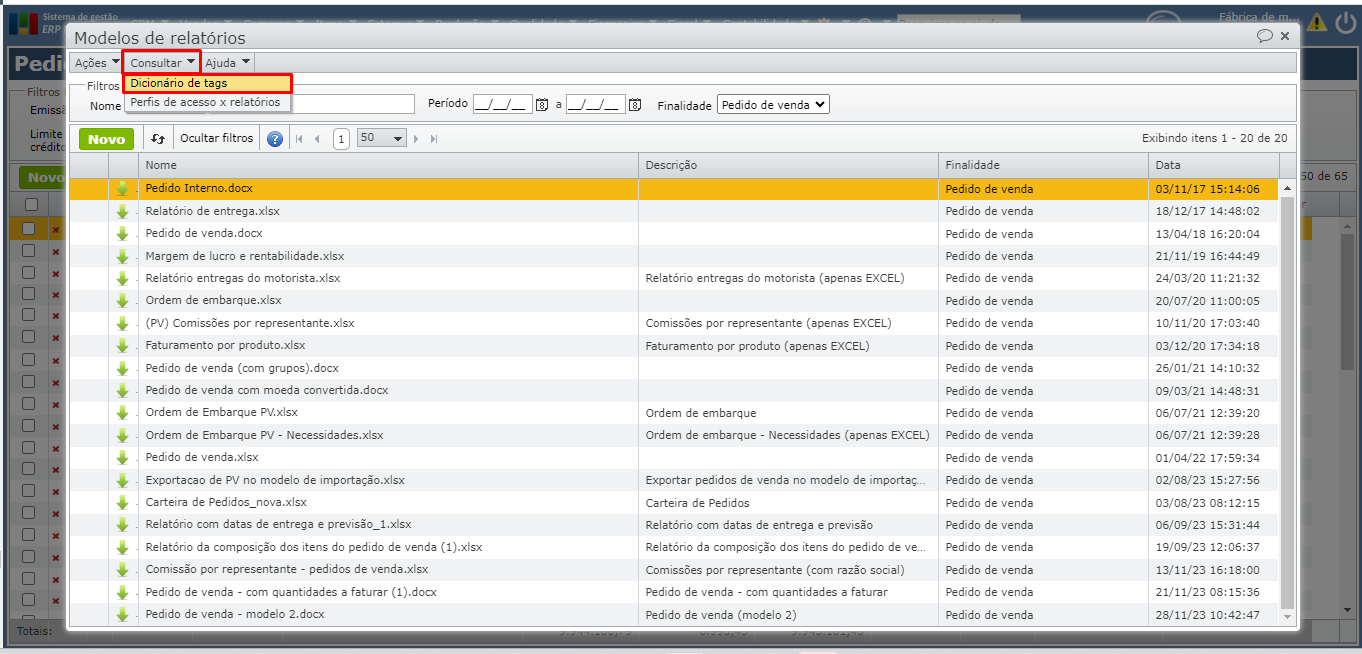Open the Ações dropdown menu
Screen dimensions: 1362x654
[97, 63]
